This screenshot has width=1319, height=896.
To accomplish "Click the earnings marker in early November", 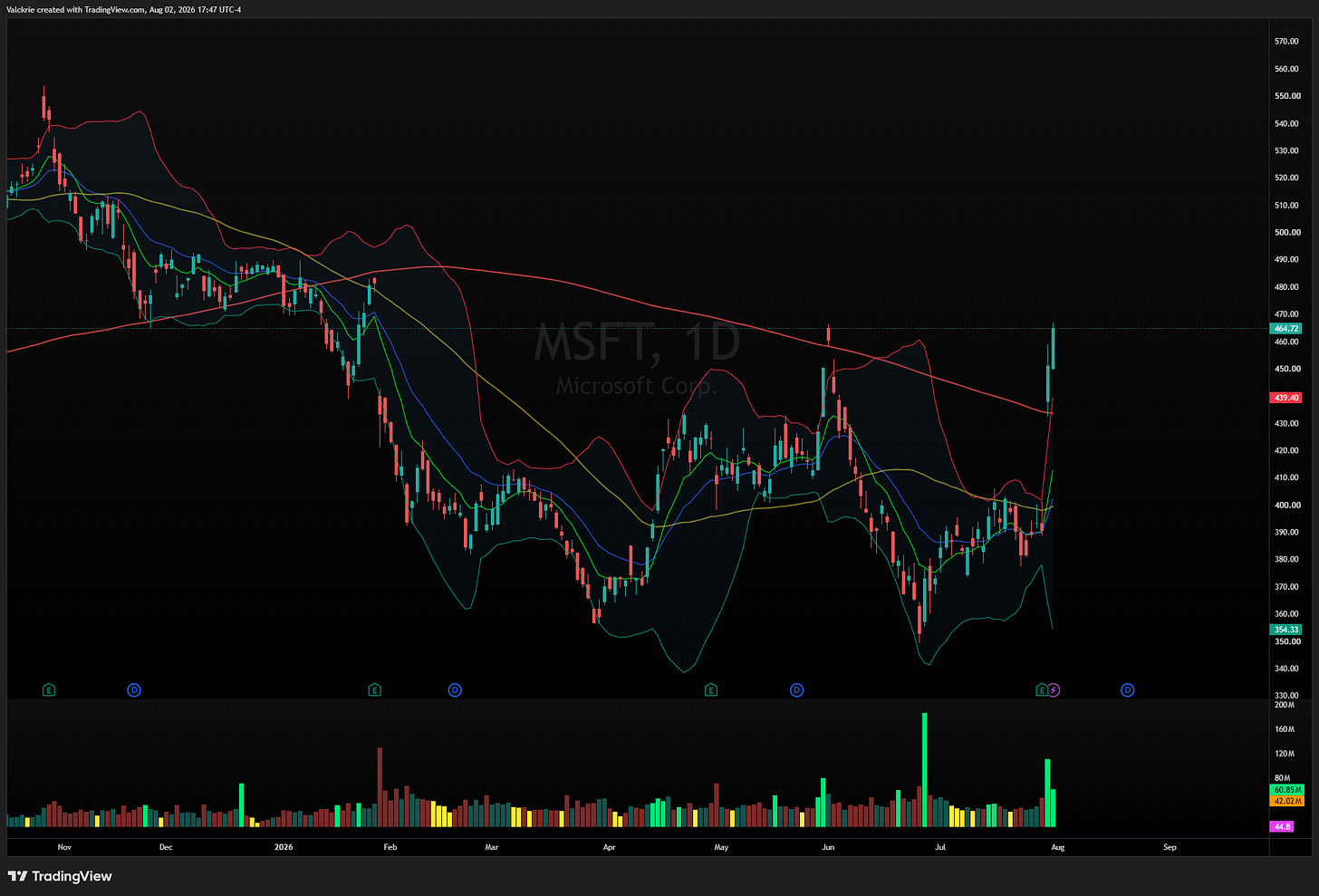I will point(49,690).
